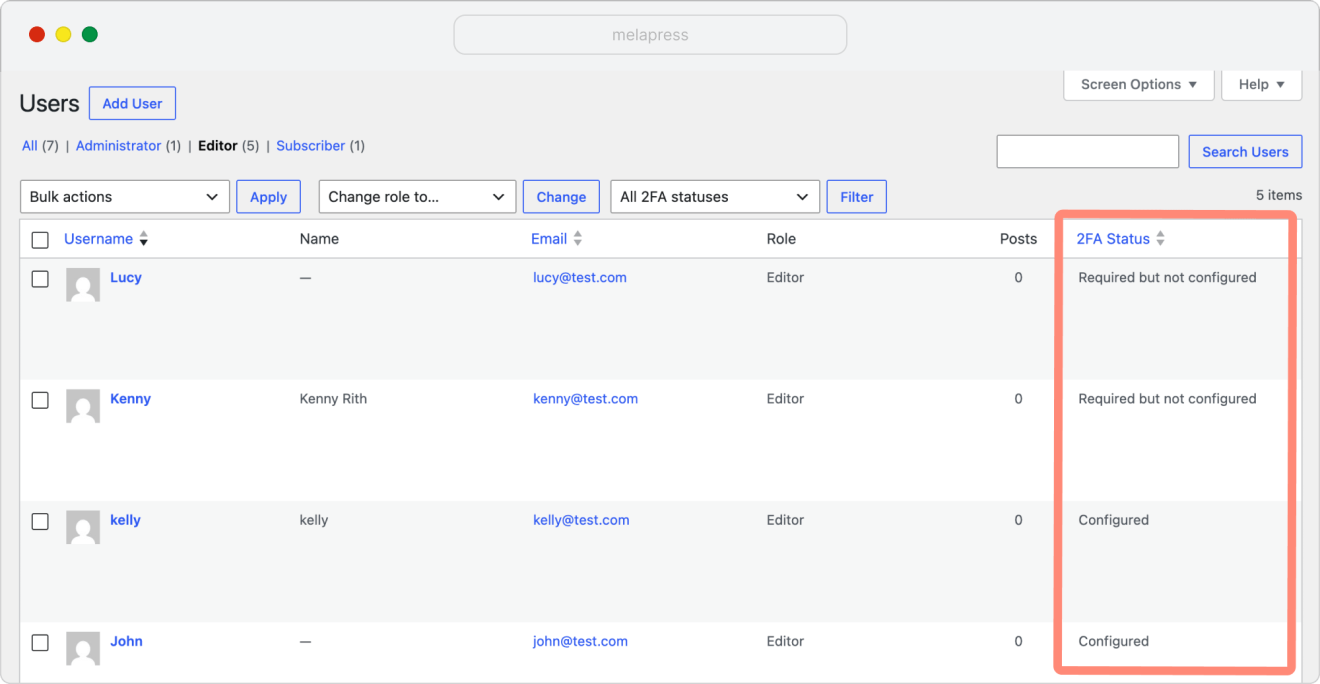Viewport: 1320px width, 684px height.
Task: Click the Users page heading
Action: [x=49, y=104]
